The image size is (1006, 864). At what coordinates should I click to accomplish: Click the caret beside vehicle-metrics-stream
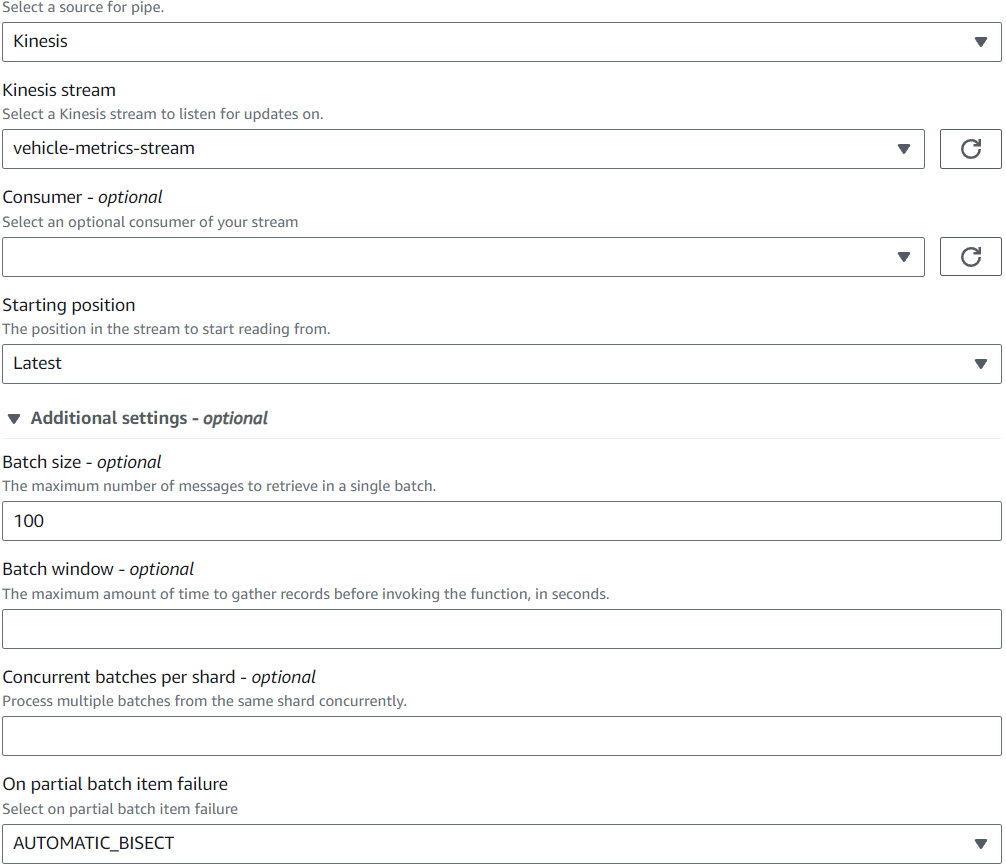(904, 149)
